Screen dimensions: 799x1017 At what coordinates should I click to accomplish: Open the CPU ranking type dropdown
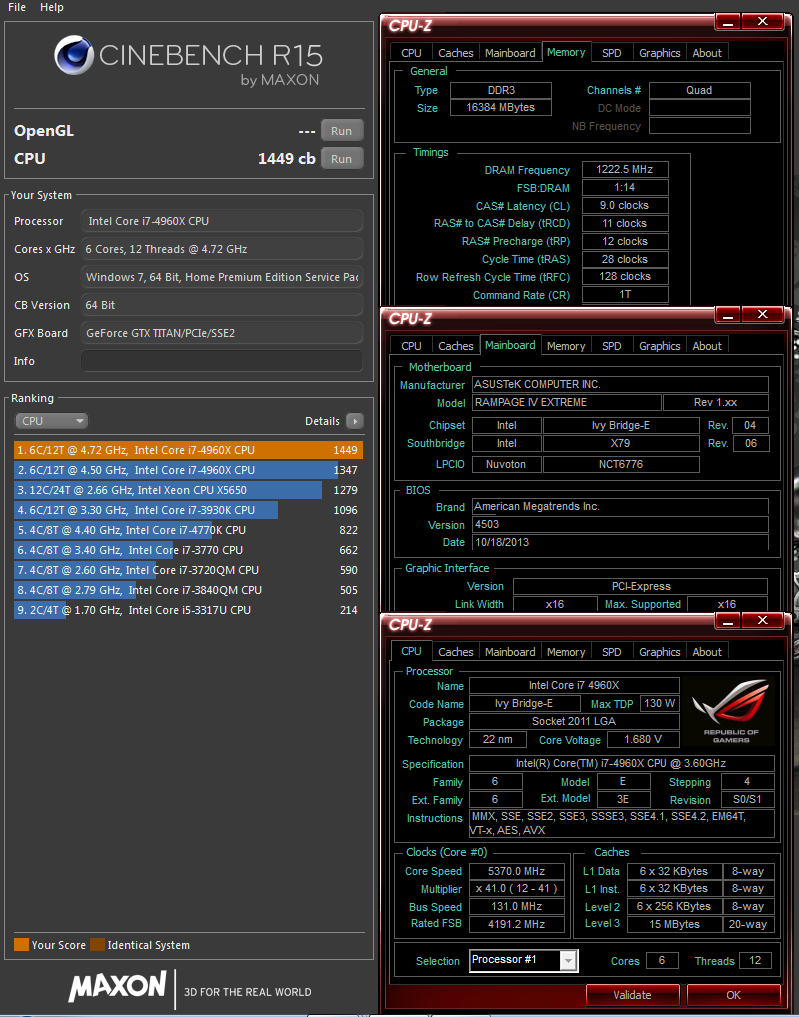click(x=51, y=421)
